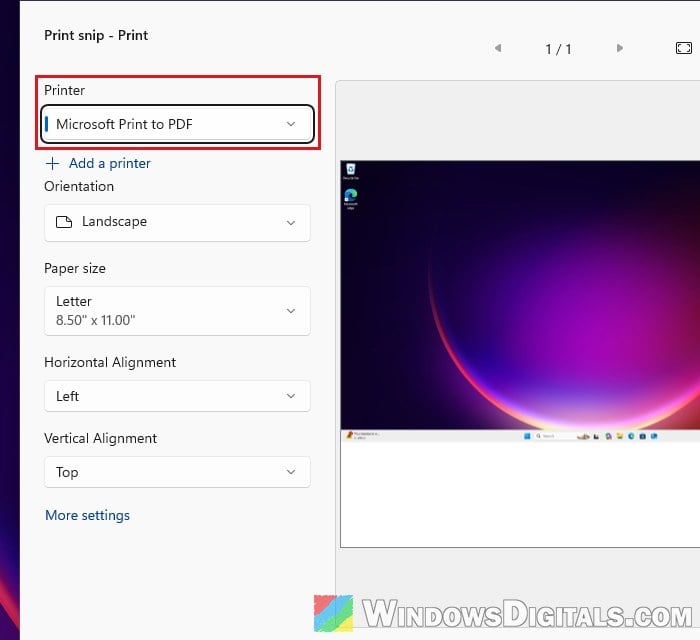The width and height of the screenshot is (700, 640).
Task: Open the Orientation dropdown set to Landscape
Action: click(177, 223)
